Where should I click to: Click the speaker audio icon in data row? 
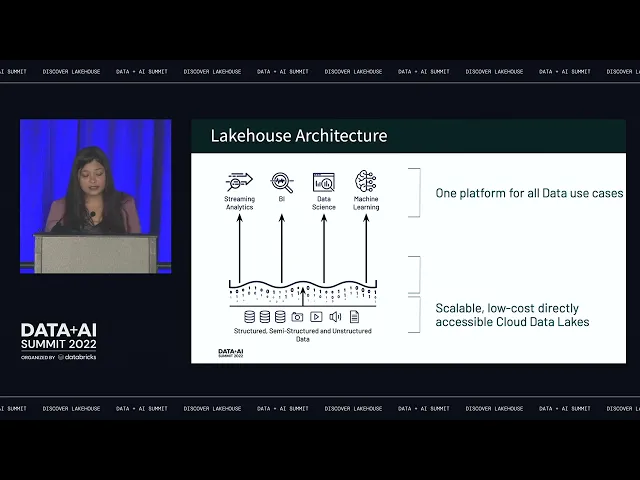click(x=335, y=317)
